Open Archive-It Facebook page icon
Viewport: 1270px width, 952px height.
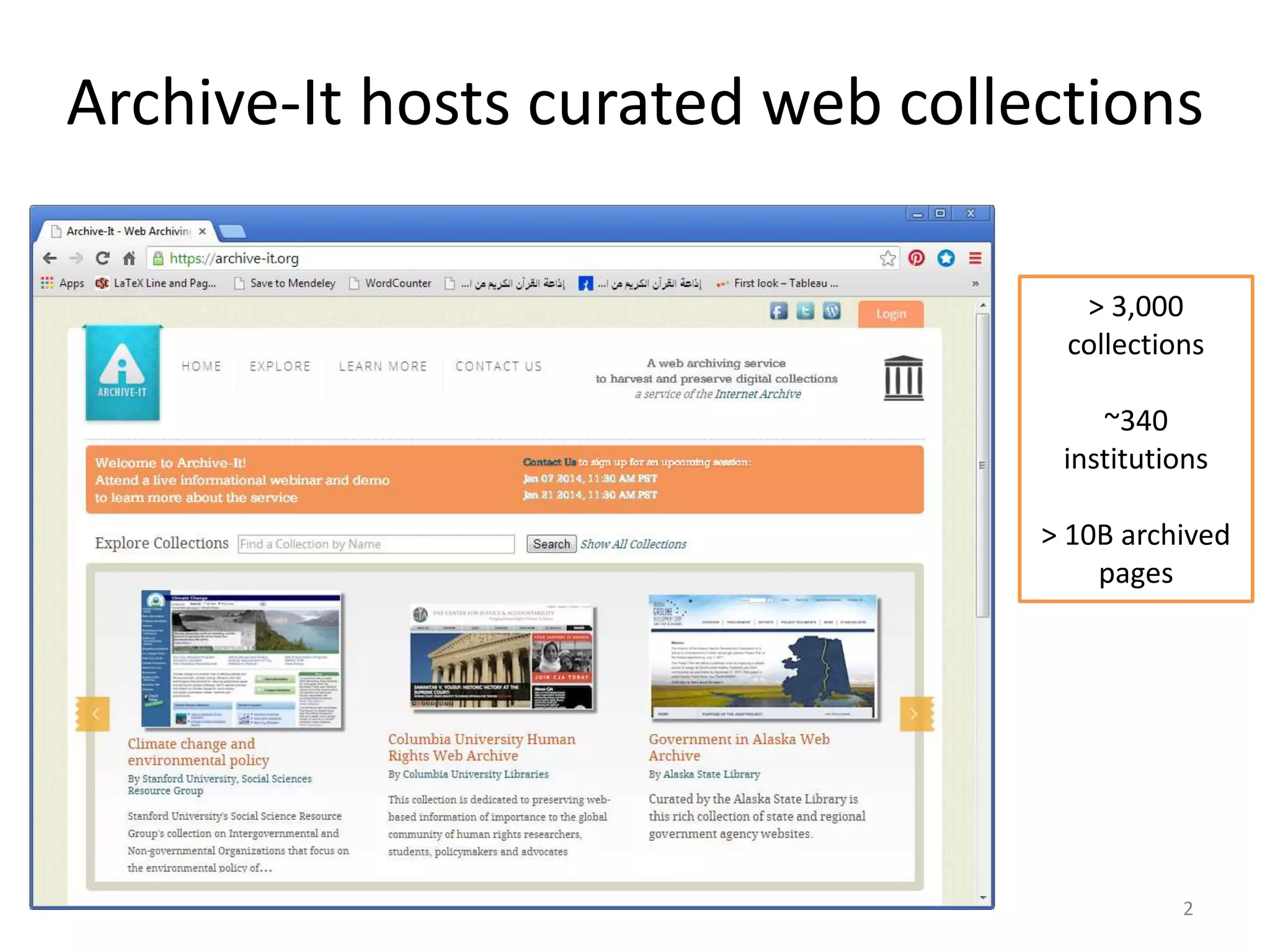(778, 311)
